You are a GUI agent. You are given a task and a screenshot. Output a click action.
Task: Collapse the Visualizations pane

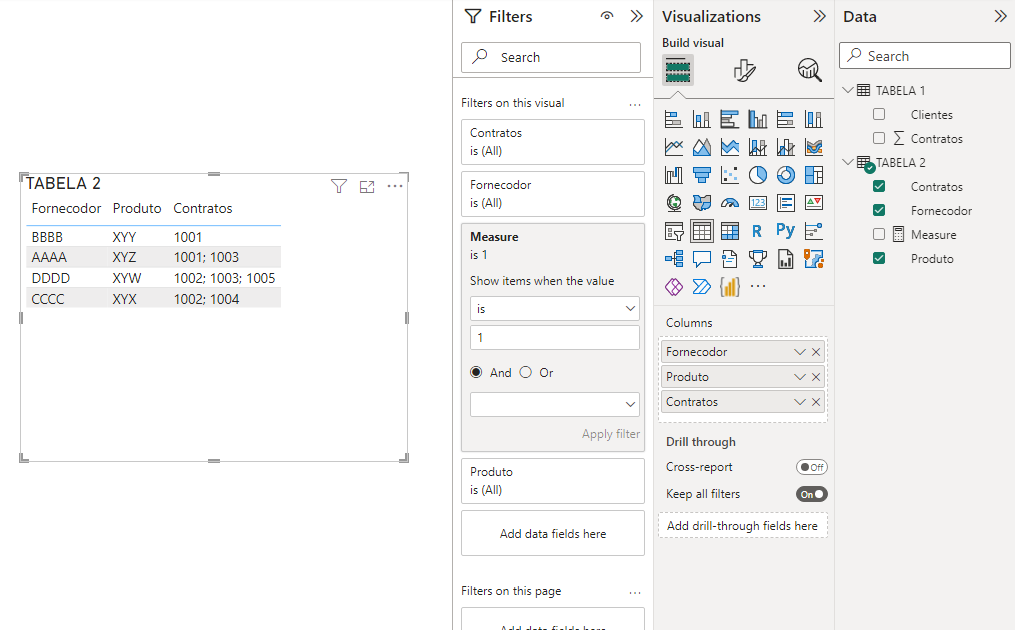(x=820, y=16)
